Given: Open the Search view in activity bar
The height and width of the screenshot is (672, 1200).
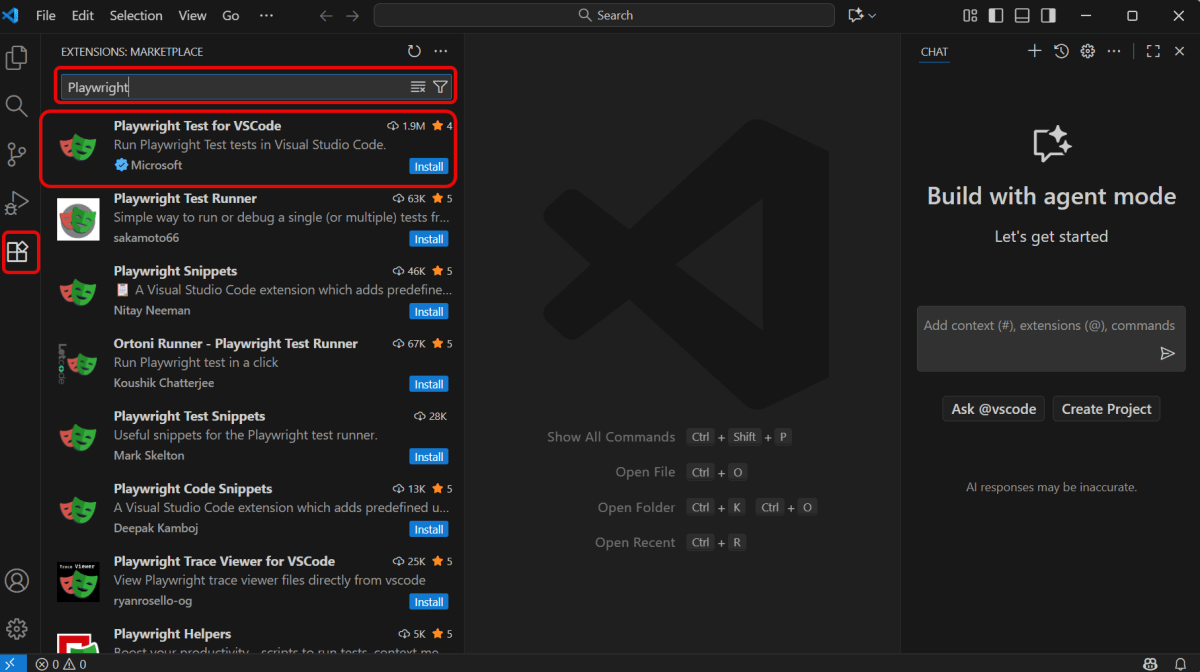Looking at the screenshot, I should [17, 106].
